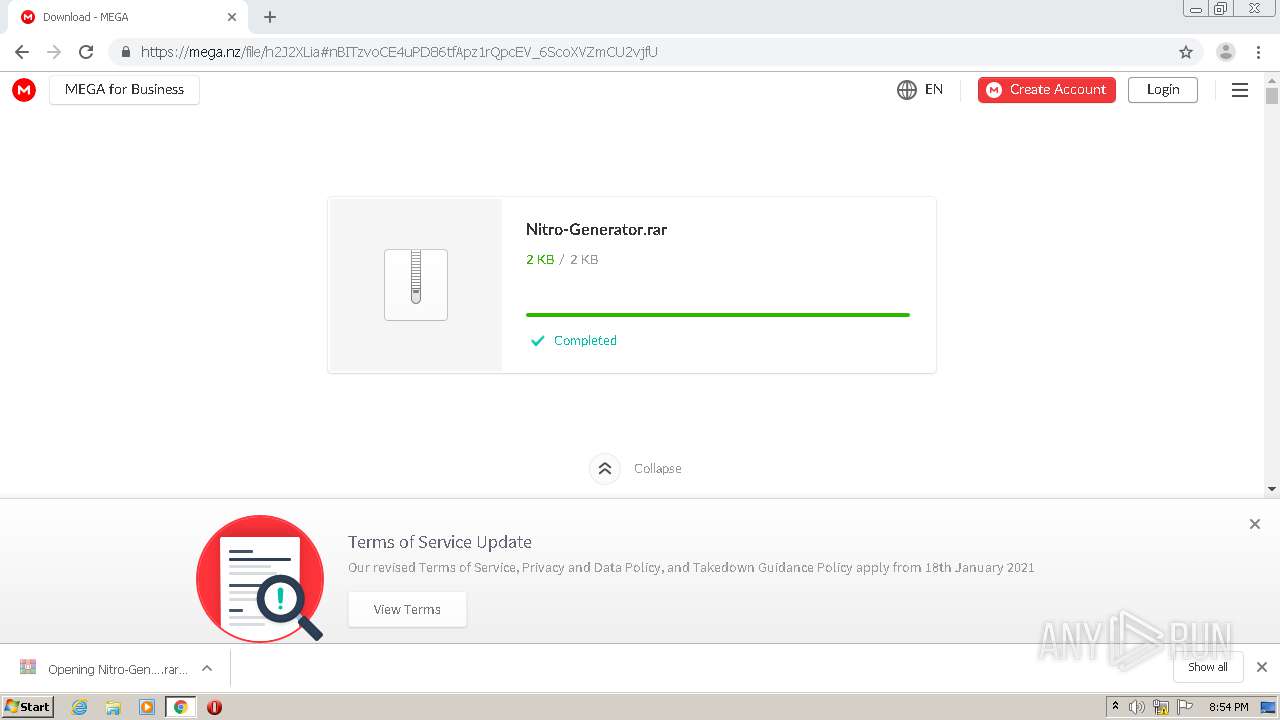Collapse the section with double-chevron icon
Image resolution: width=1280 pixels, height=720 pixels.
tap(605, 468)
